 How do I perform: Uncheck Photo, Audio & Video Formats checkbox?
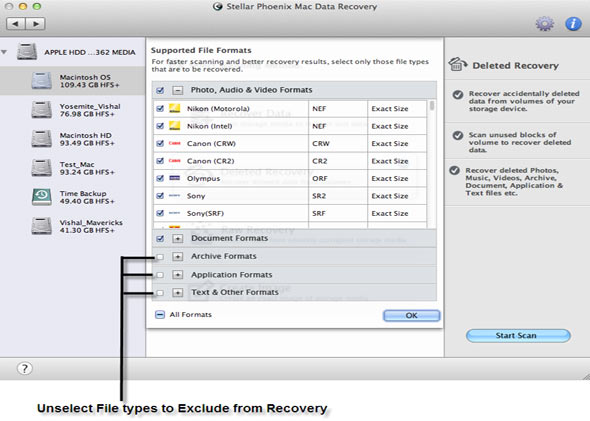(x=160, y=90)
